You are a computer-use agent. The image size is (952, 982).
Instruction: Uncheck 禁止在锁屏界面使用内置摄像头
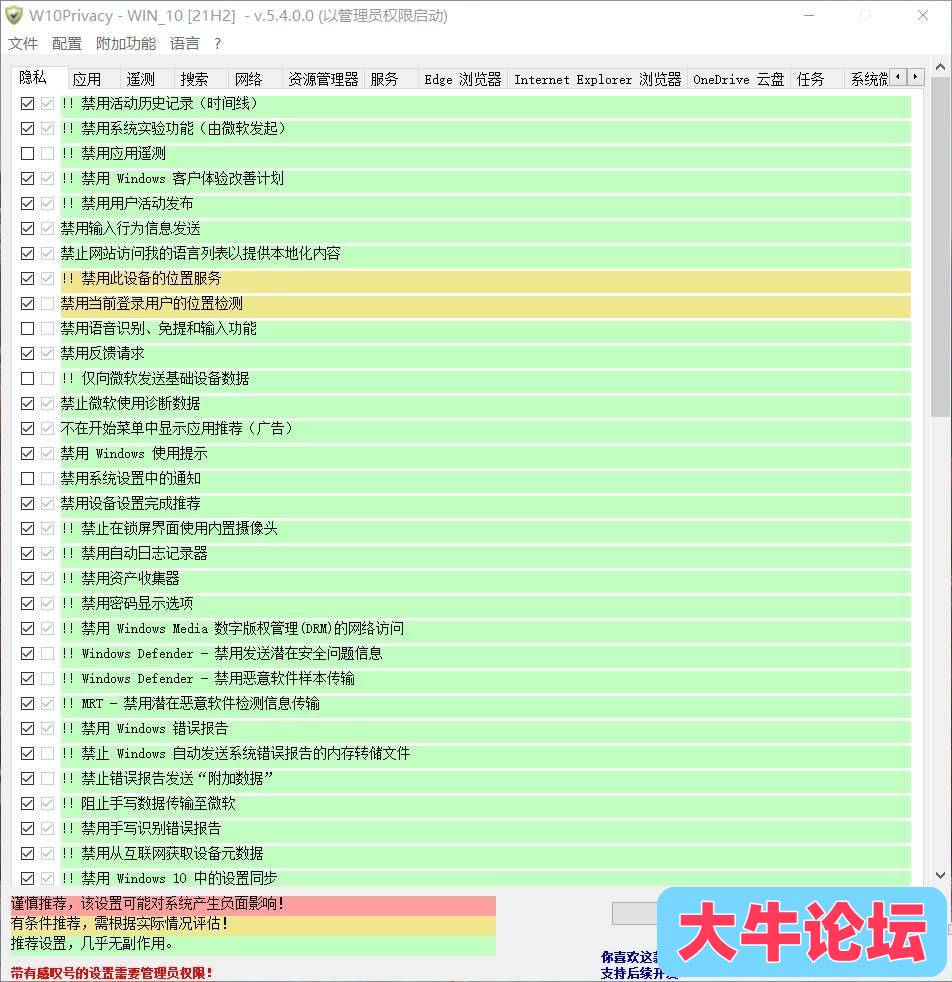(28, 529)
